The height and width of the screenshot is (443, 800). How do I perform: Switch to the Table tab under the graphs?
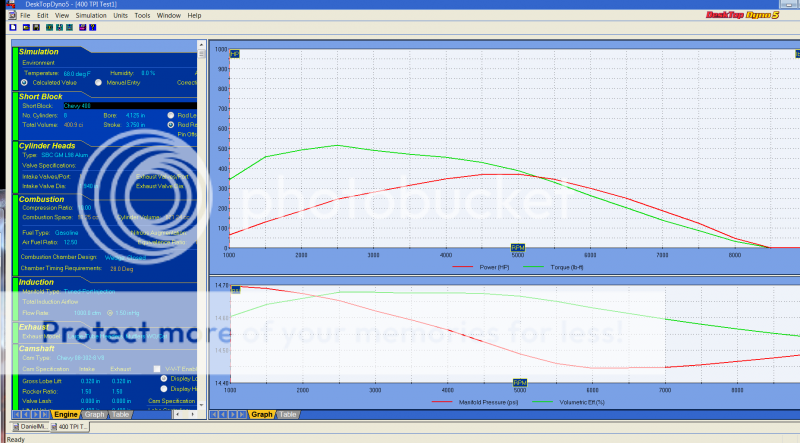(287, 414)
